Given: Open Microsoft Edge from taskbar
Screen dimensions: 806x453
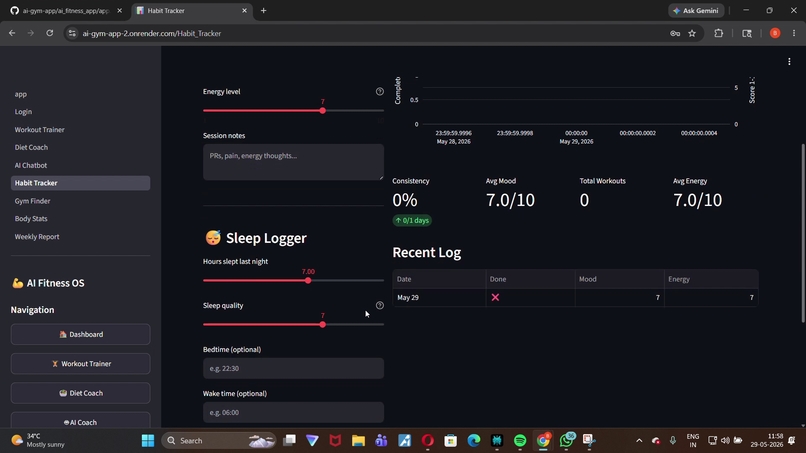Looking at the screenshot, I should [x=473, y=441].
